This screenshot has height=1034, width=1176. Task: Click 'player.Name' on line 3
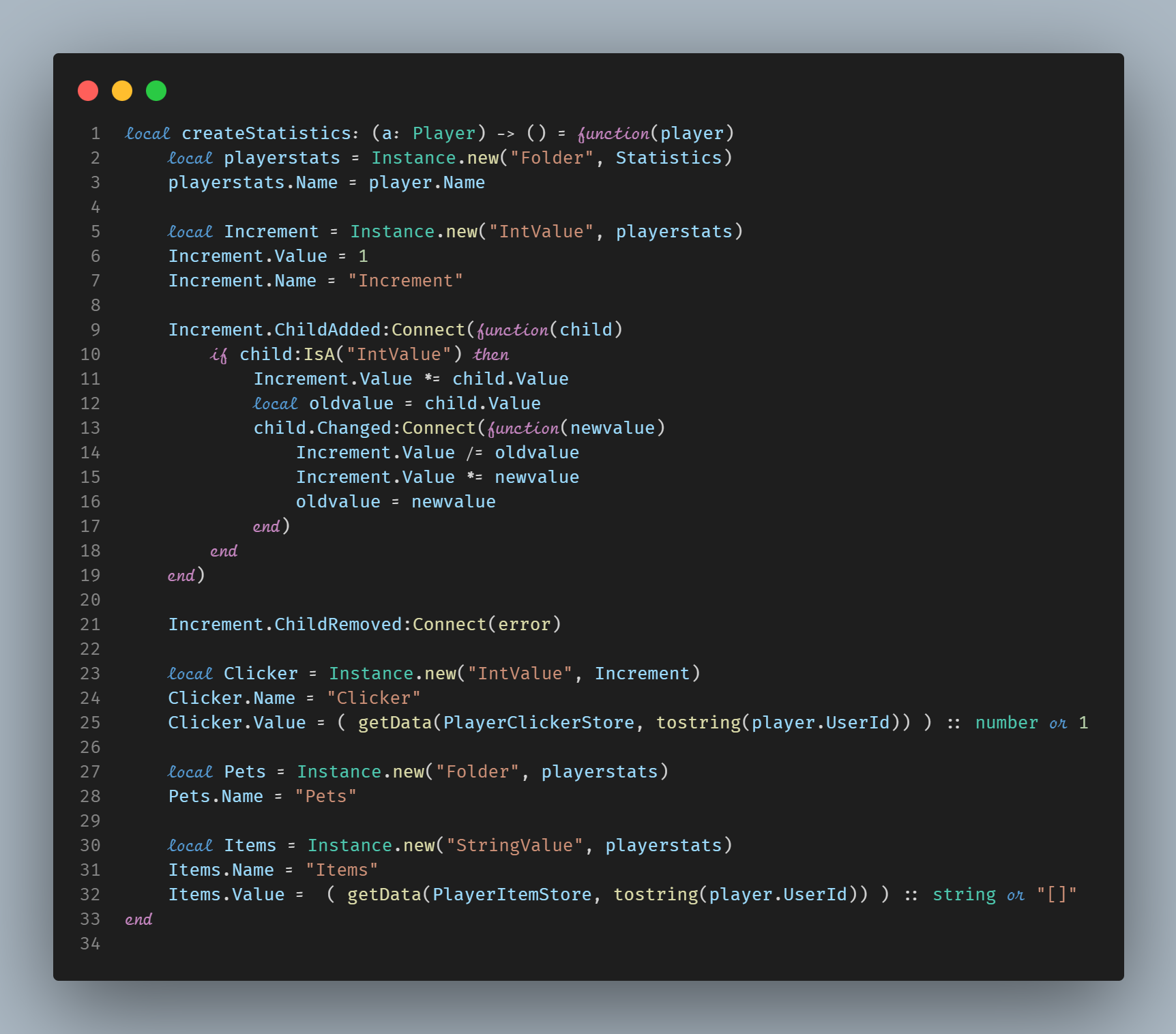pyautogui.click(x=427, y=182)
